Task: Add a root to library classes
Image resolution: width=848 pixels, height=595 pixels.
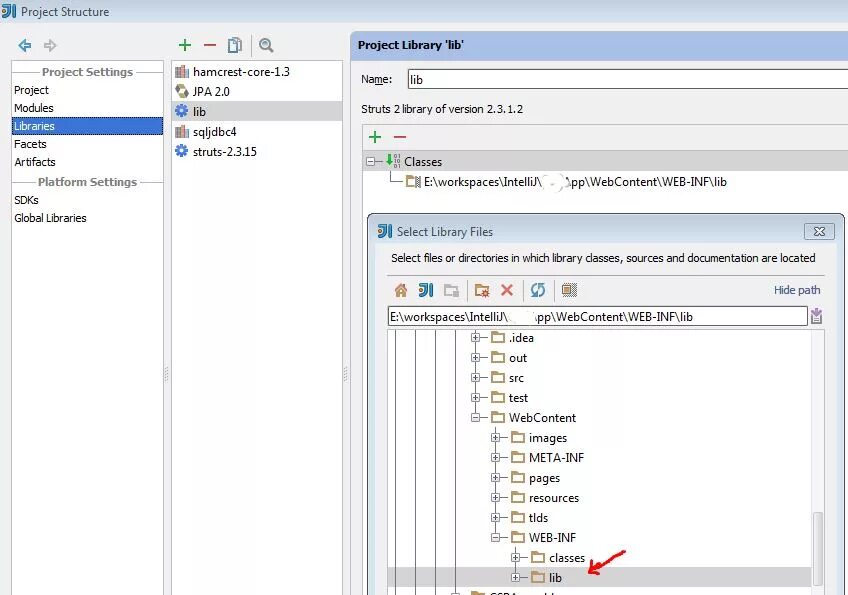Action: coord(375,137)
